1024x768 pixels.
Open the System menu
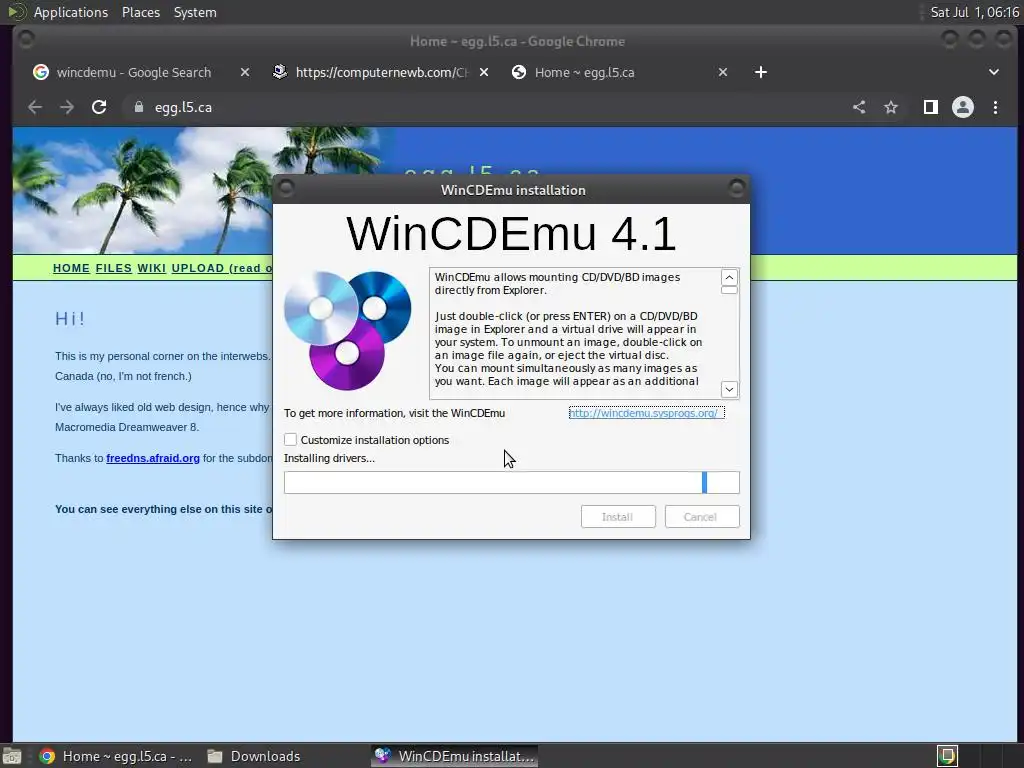point(195,12)
